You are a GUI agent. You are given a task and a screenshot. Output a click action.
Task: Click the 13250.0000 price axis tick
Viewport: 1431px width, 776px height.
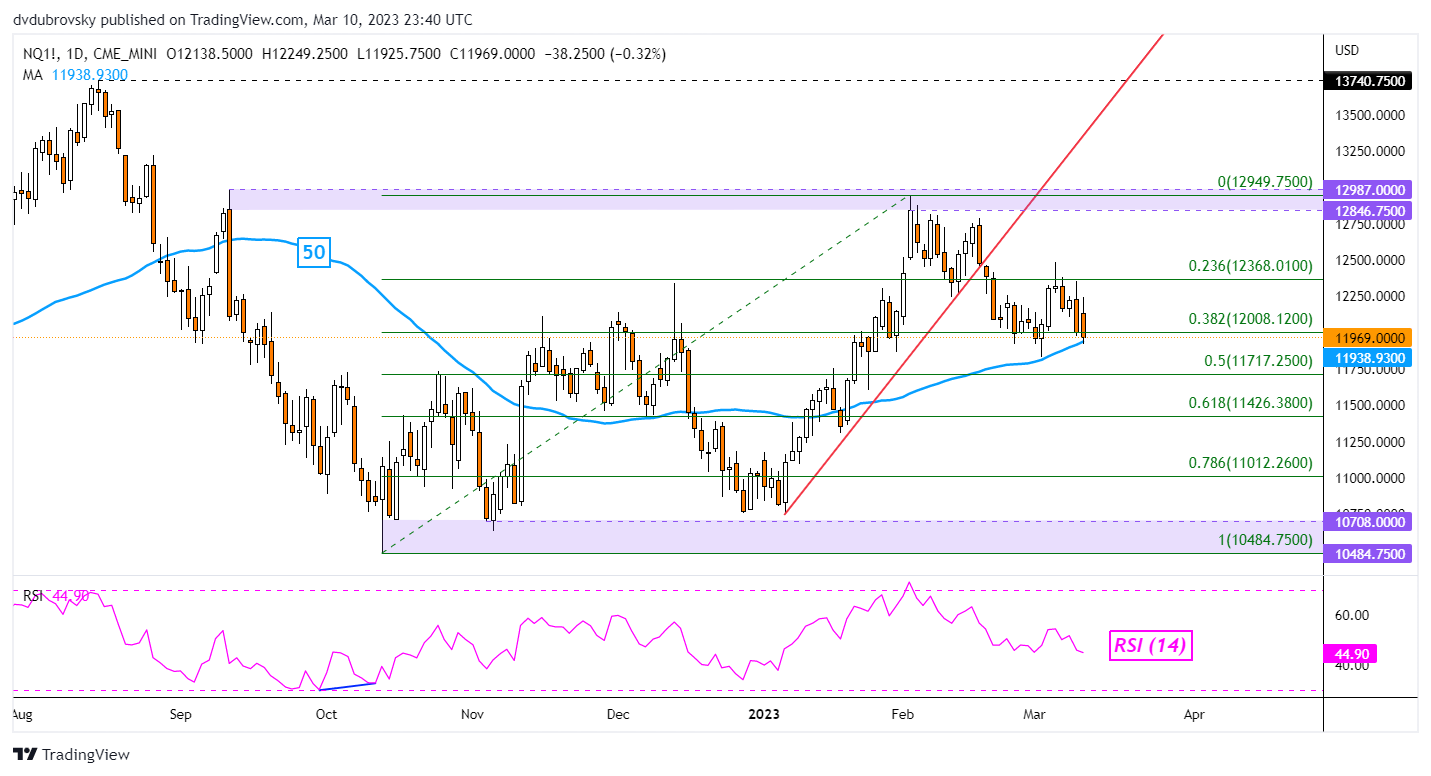point(1371,152)
